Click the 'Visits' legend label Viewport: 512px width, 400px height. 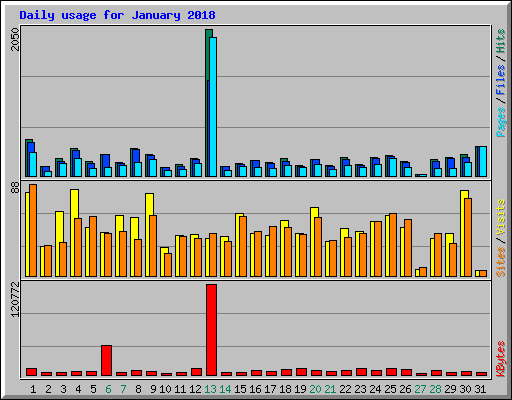tap(500, 217)
